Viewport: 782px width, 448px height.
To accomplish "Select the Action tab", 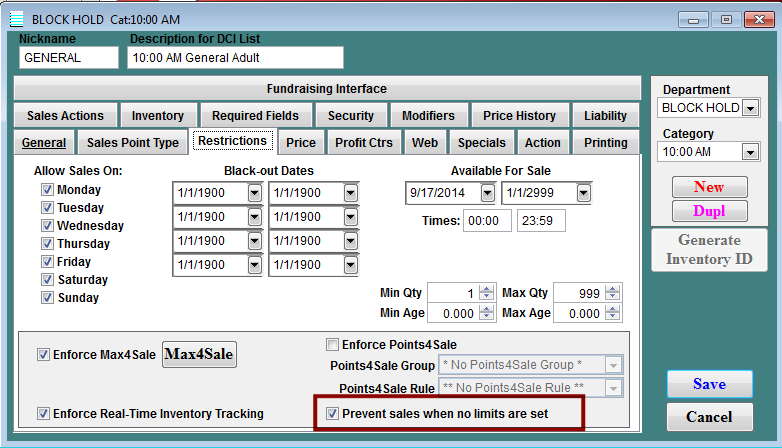I will (x=543, y=143).
